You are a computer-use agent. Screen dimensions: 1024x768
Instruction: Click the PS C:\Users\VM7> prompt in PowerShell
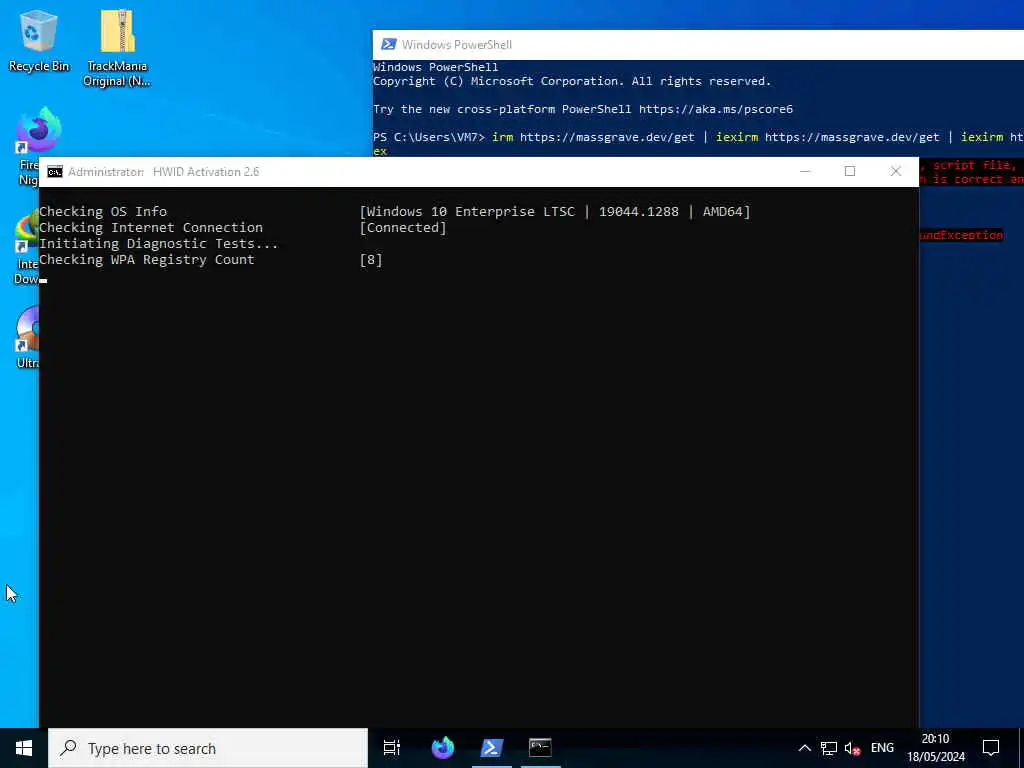click(x=429, y=137)
